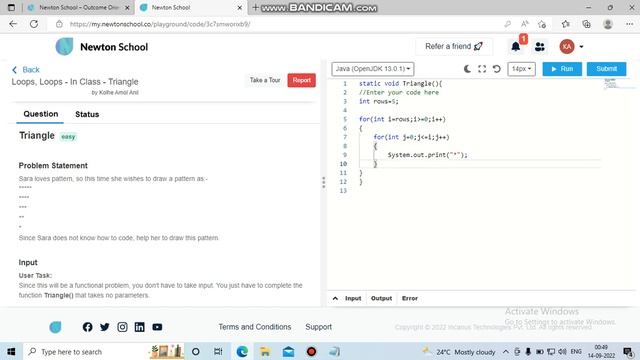Open weather widget 24°C Mostly cloudy
The width and height of the screenshot is (640, 360).
pos(459,351)
